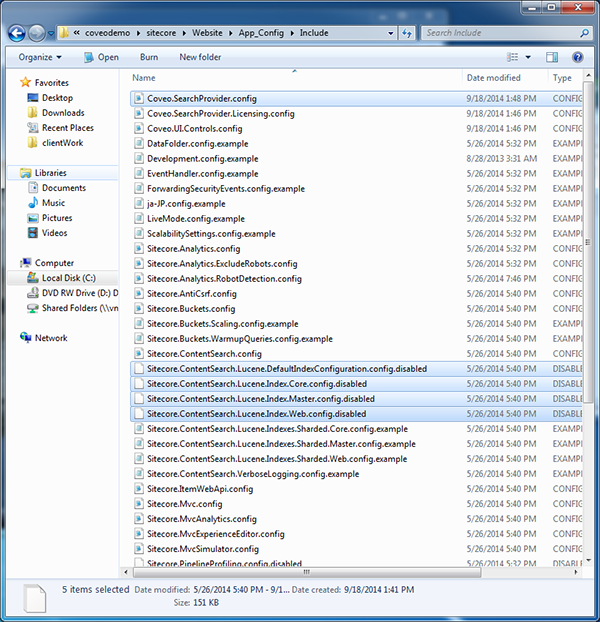Select Sitecore.ContentSearch.config file icon
Image resolution: width=600 pixels, height=622 pixels.
[138, 354]
